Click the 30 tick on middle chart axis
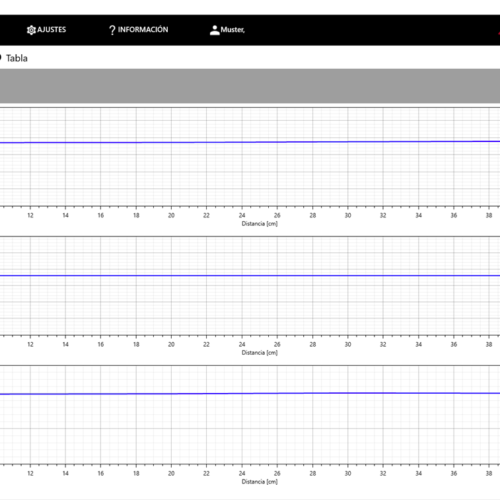Screen dimensions: 500x500 point(348,344)
